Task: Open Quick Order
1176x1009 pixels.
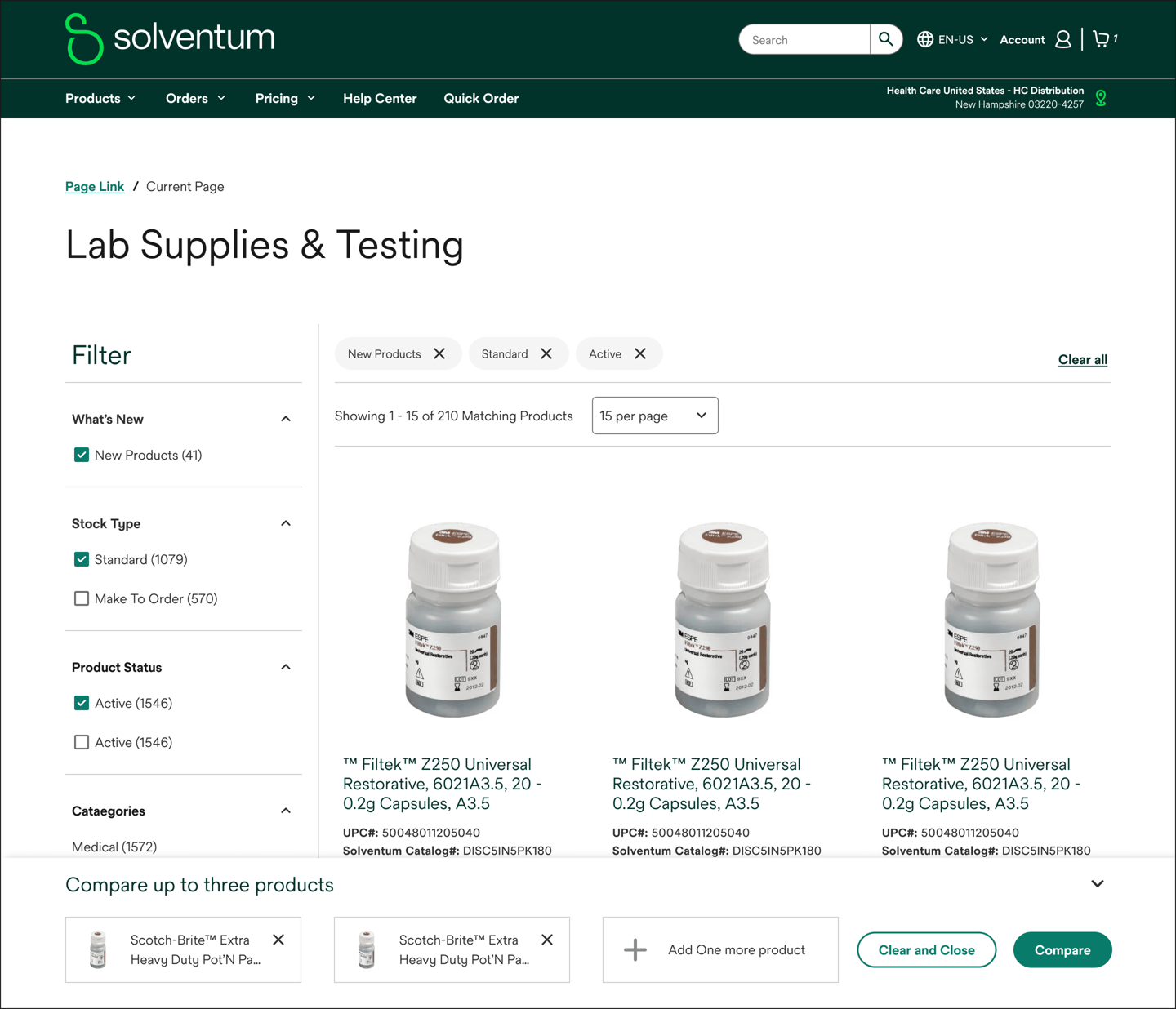Action: point(481,98)
